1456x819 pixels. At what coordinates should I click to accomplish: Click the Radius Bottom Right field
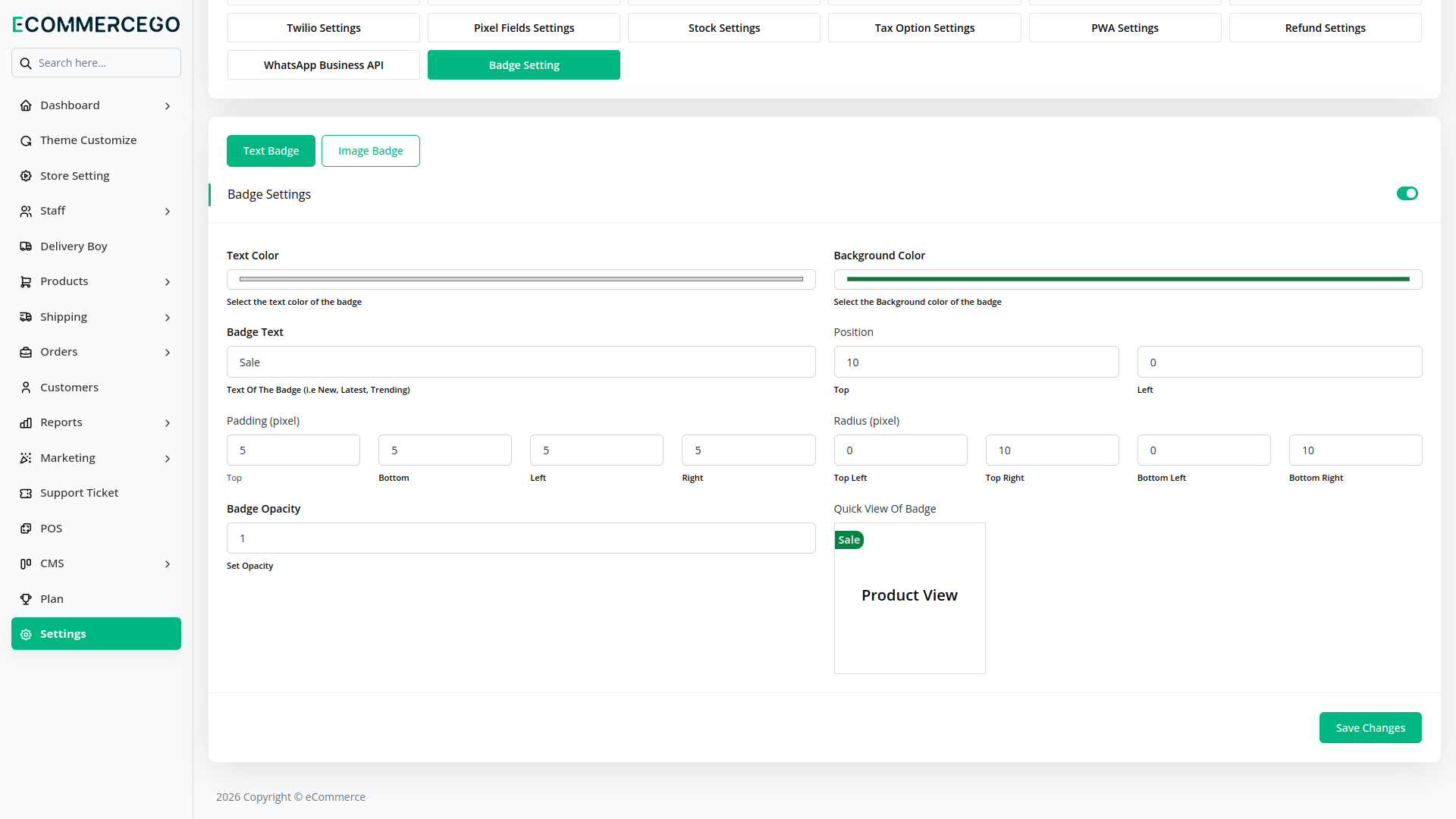pos(1355,450)
